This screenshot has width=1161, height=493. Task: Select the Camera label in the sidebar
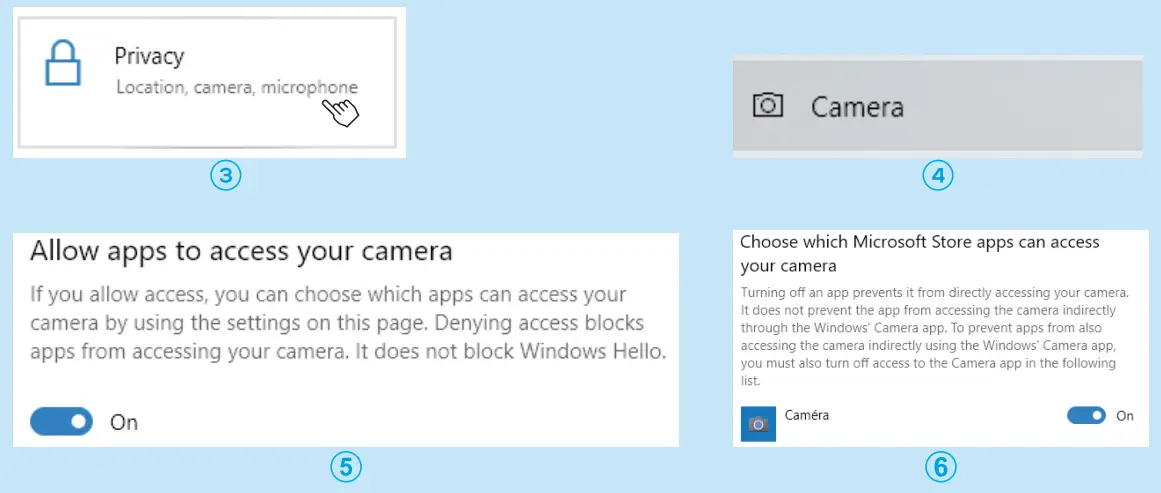click(857, 107)
